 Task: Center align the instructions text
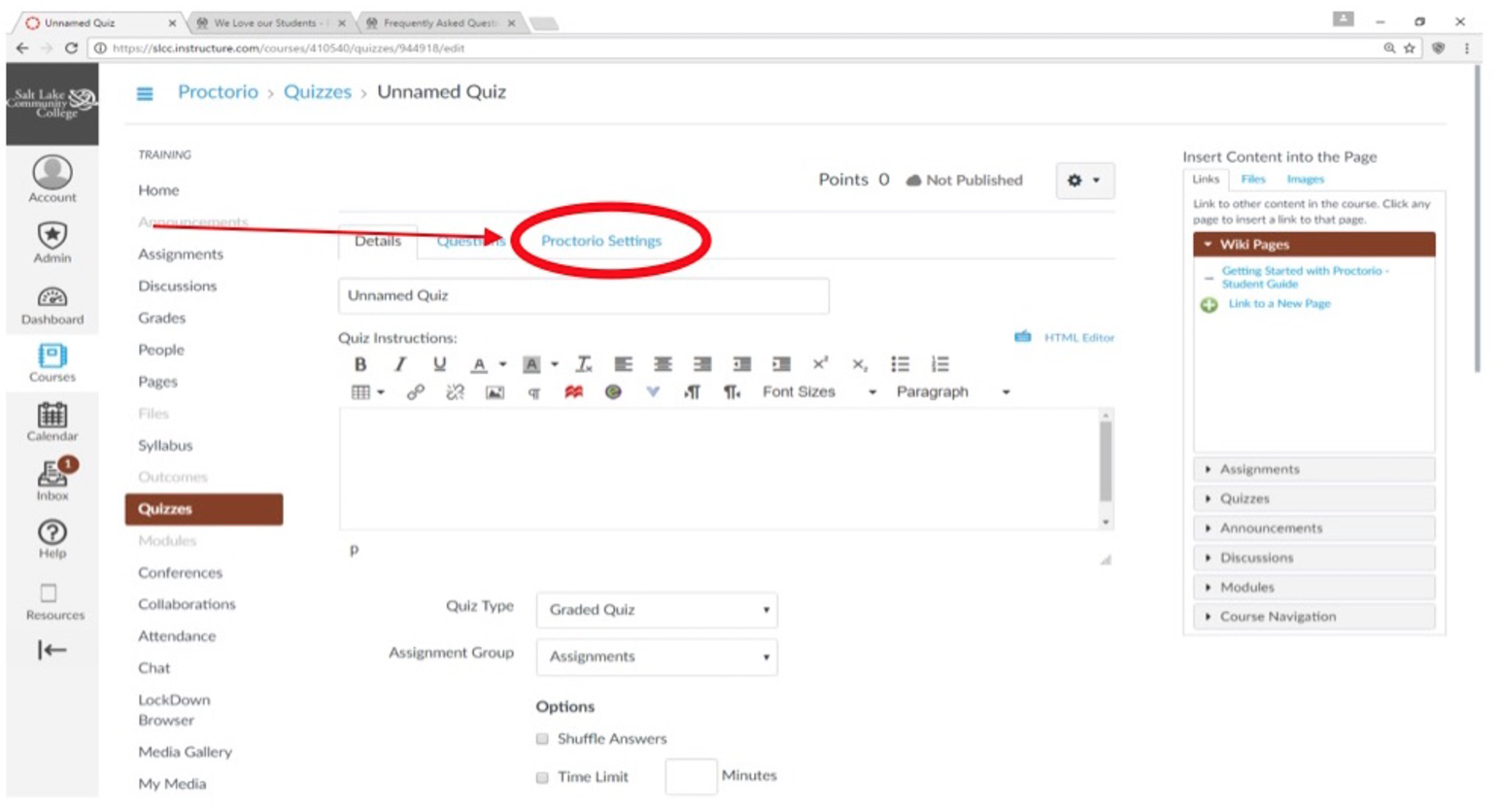(x=663, y=364)
